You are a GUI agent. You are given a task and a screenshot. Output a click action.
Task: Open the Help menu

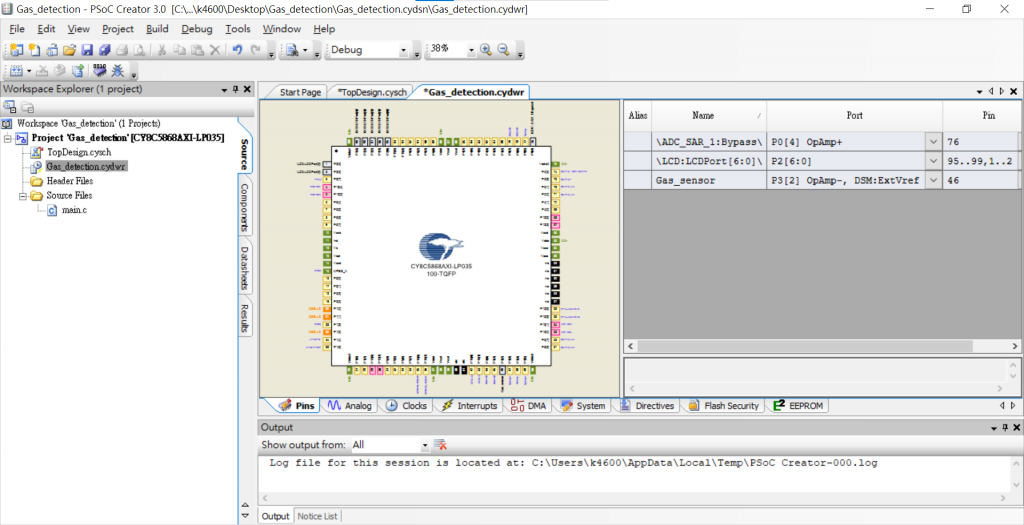pyautogui.click(x=324, y=29)
